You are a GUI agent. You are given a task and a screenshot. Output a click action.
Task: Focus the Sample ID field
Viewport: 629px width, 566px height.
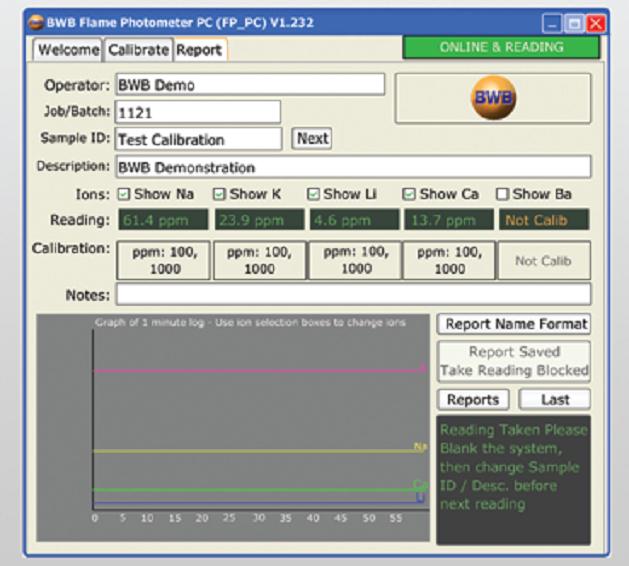click(x=199, y=139)
